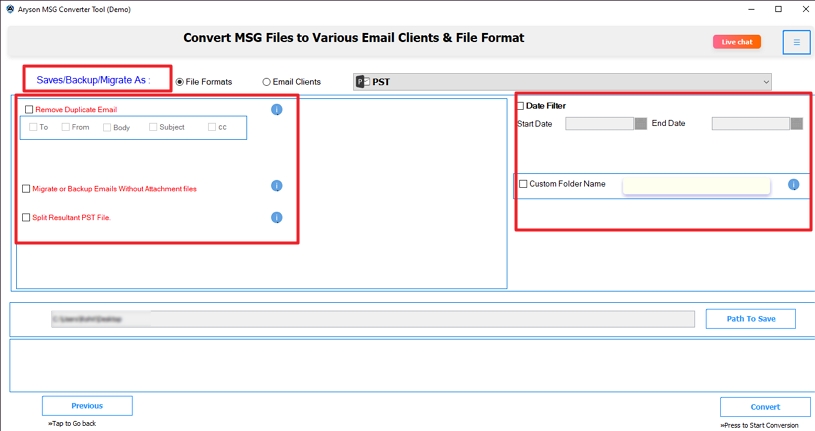The image size is (815, 431).
Task: Open End Date calendar picker
Action: [796, 124]
